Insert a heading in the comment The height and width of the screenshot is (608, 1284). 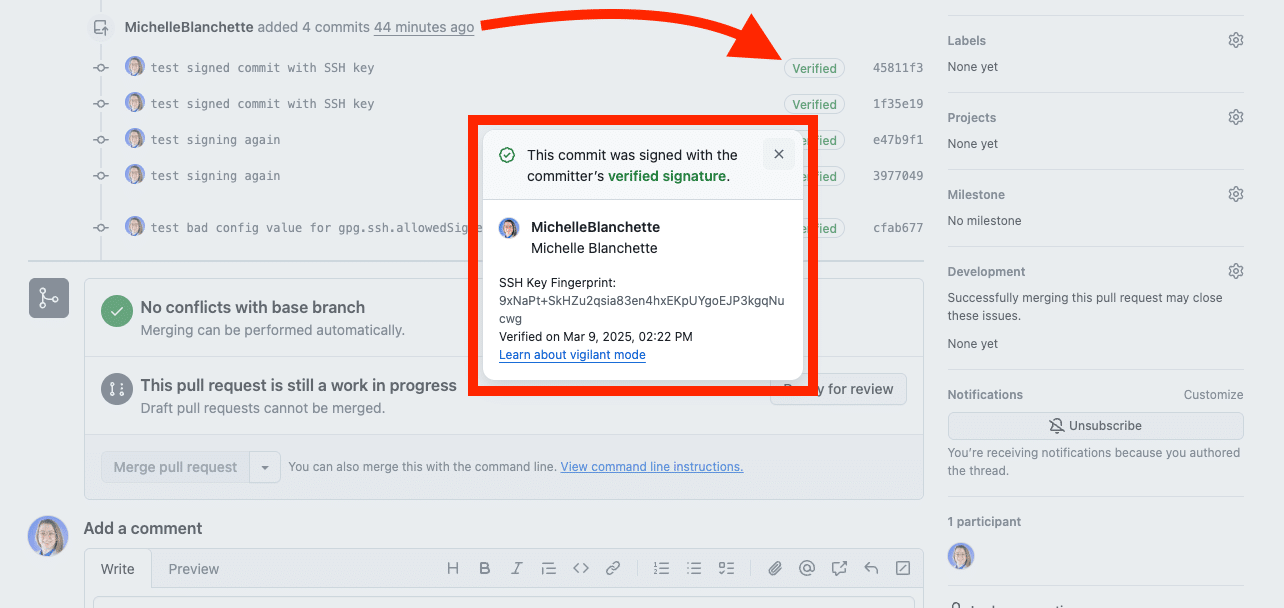pos(452,568)
